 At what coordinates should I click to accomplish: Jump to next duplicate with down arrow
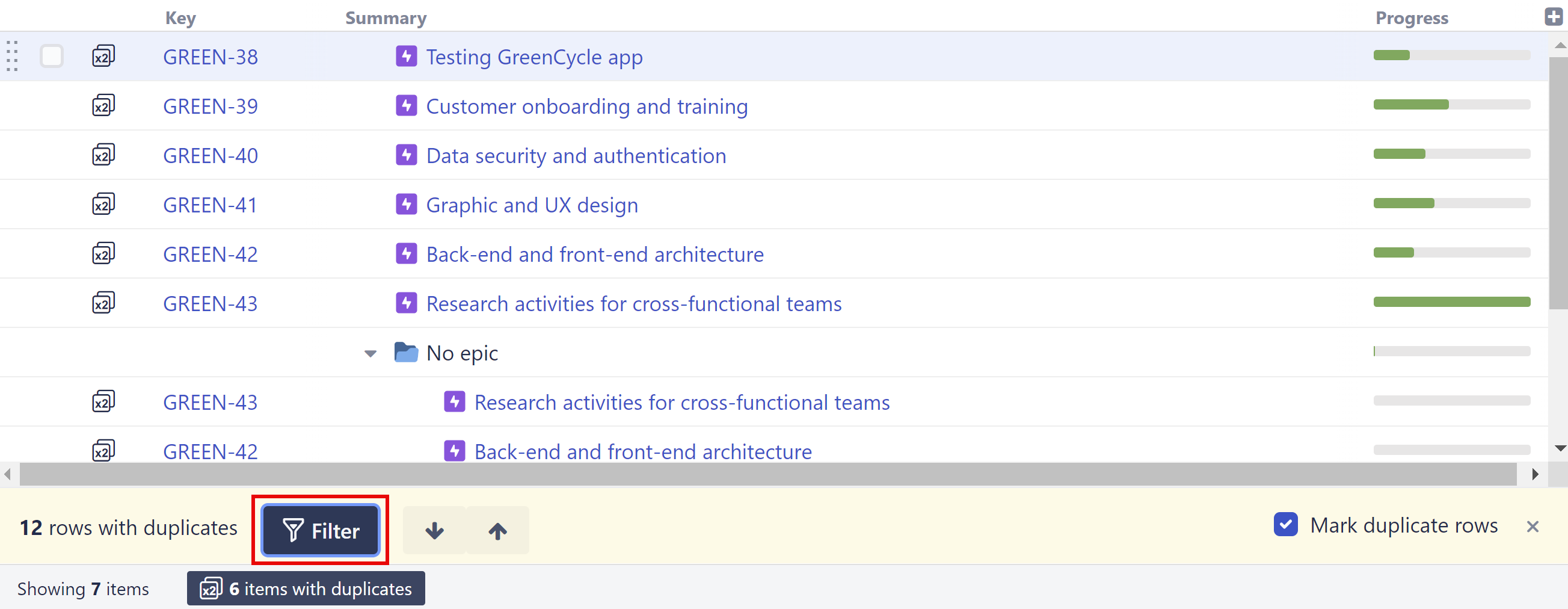click(x=434, y=530)
